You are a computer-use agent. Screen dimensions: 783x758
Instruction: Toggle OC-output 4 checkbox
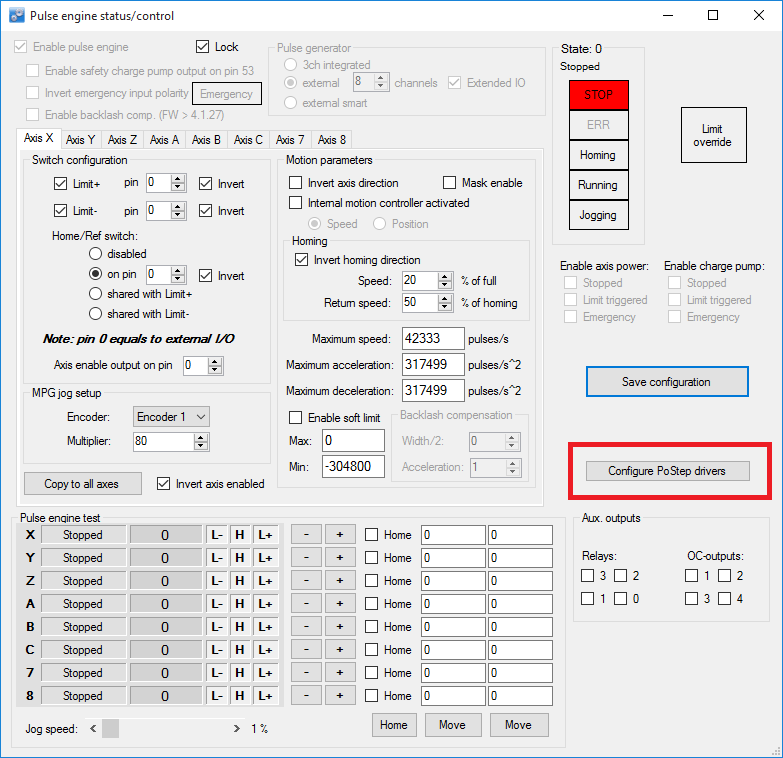tap(724, 598)
